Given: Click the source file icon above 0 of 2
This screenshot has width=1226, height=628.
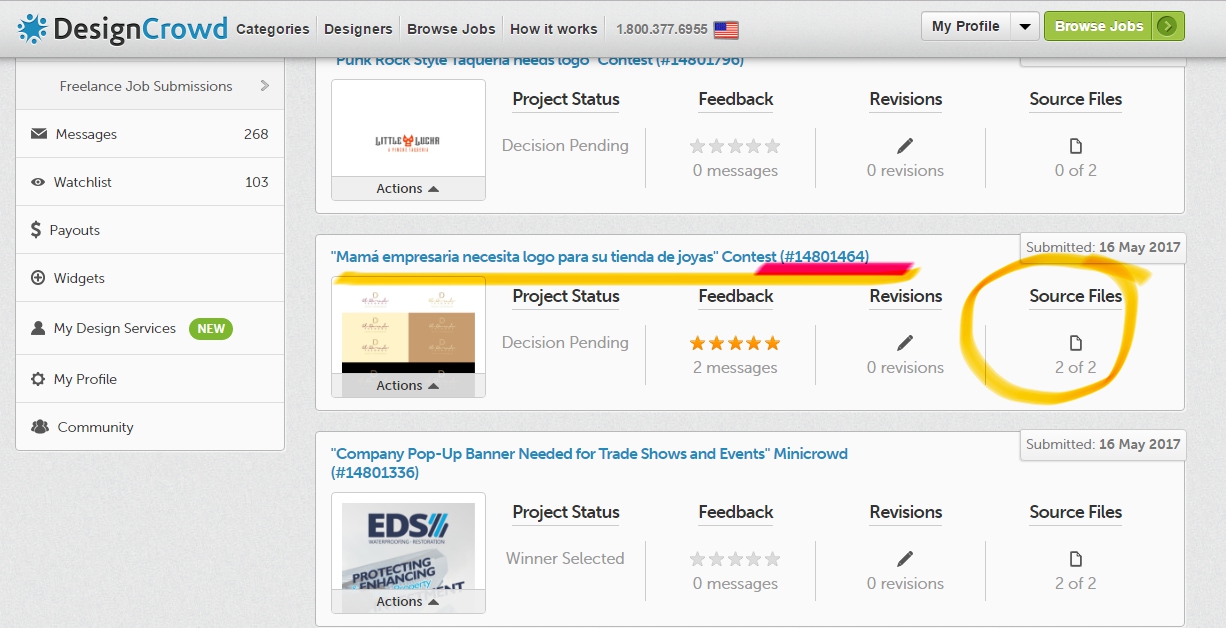Looking at the screenshot, I should tap(1076, 146).
